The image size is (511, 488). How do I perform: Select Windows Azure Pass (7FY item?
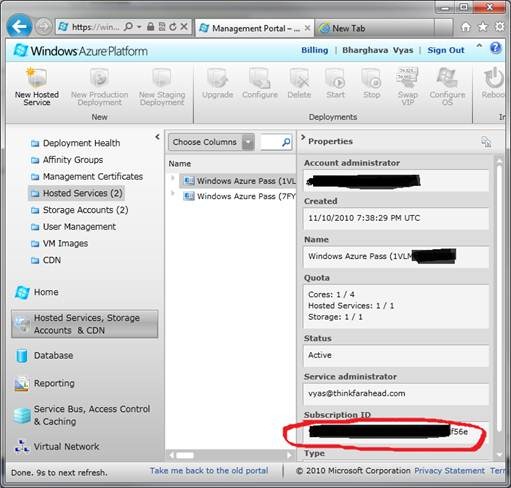coord(239,196)
